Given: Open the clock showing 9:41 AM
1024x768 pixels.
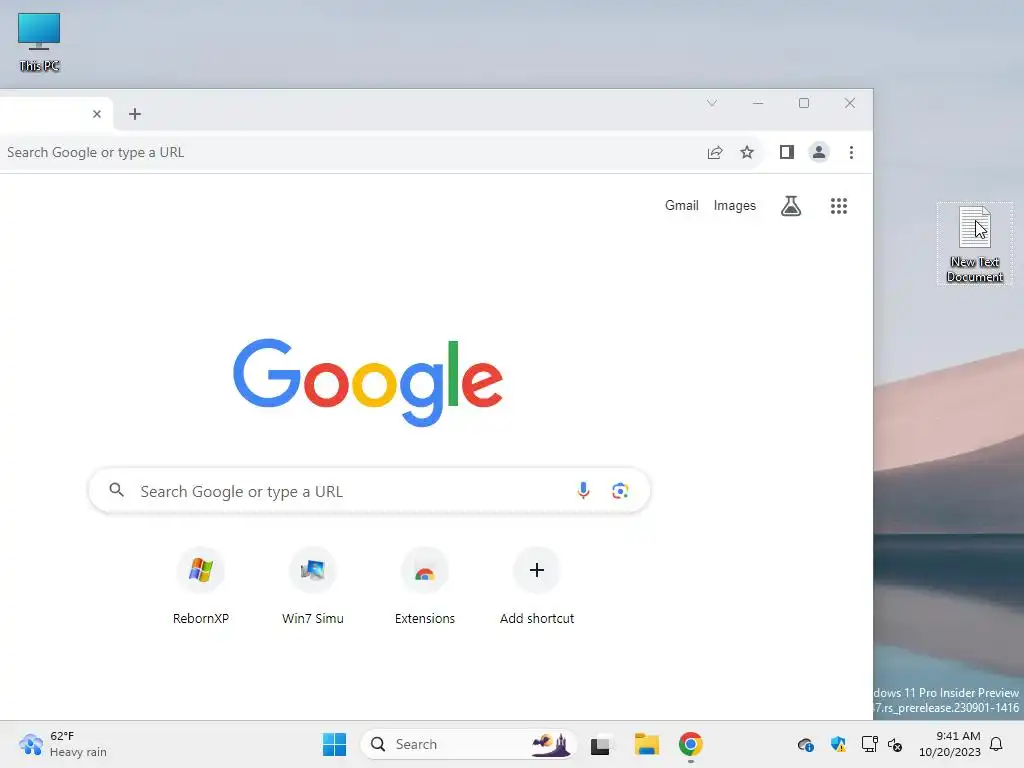Looking at the screenshot, I should click(x=950, y=744).
